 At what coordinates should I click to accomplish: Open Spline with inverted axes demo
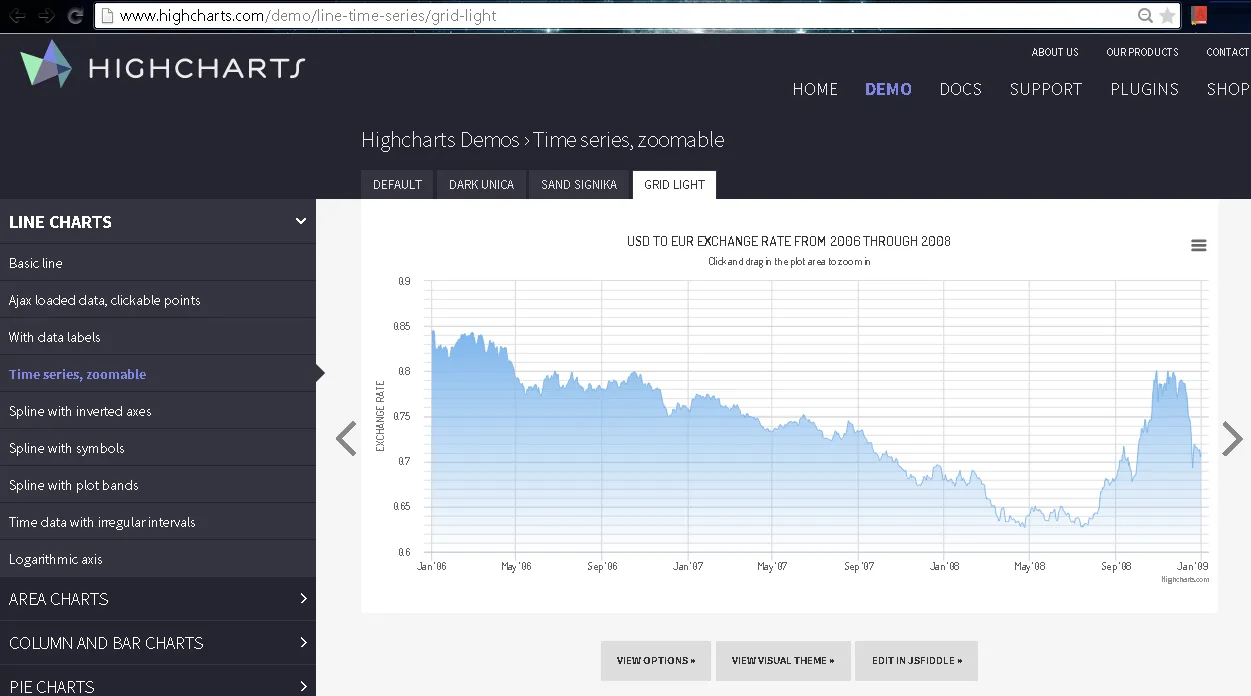[158, 411]
